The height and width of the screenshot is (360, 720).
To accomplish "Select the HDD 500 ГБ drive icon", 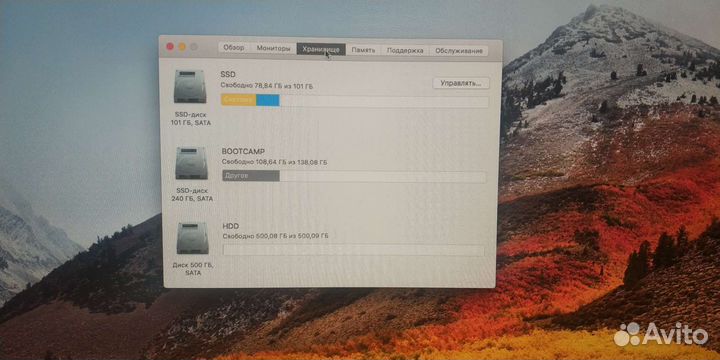I will coord(193,238).
